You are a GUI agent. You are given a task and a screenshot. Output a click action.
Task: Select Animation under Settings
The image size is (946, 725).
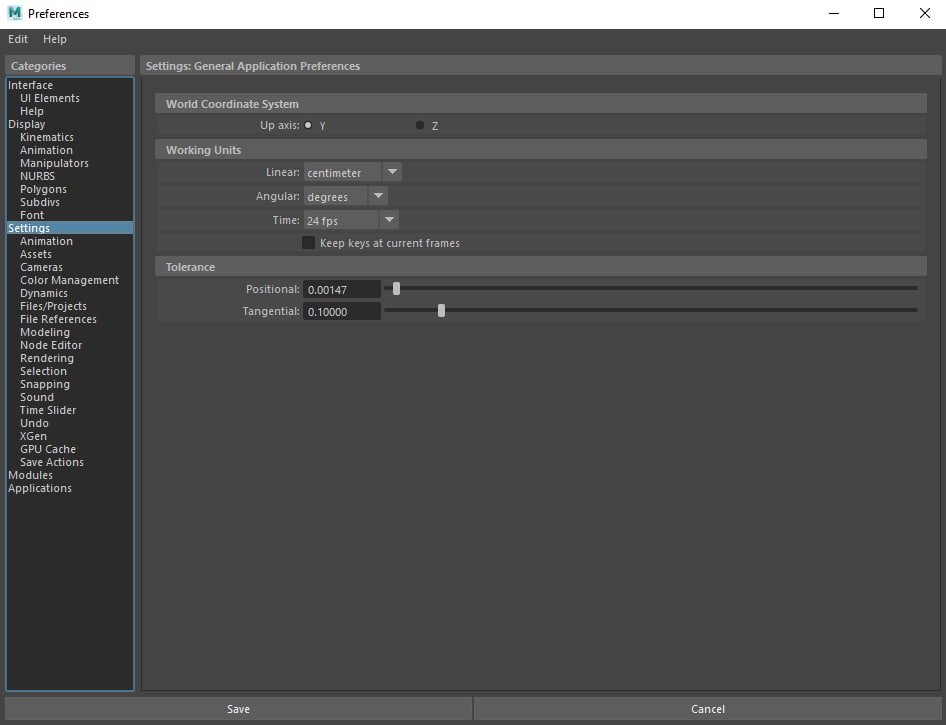[46, 241]
